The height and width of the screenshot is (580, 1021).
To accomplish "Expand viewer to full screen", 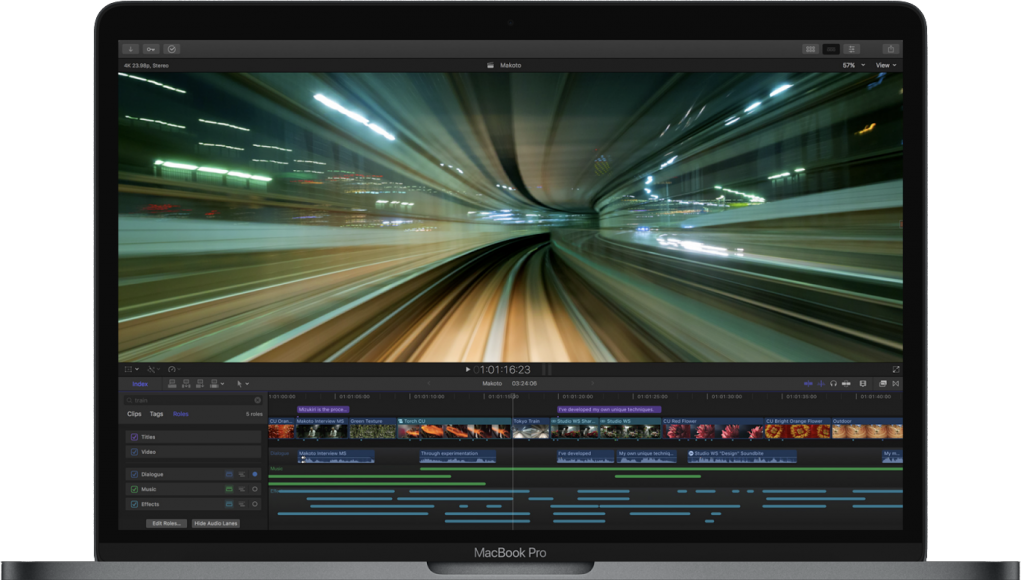I will point(896,370).
